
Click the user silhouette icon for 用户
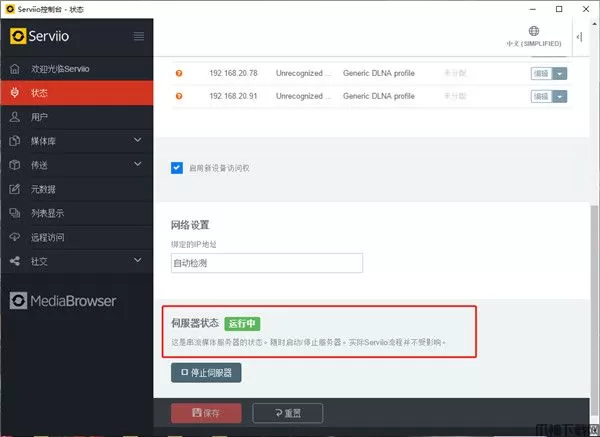[x=15, y=117]
